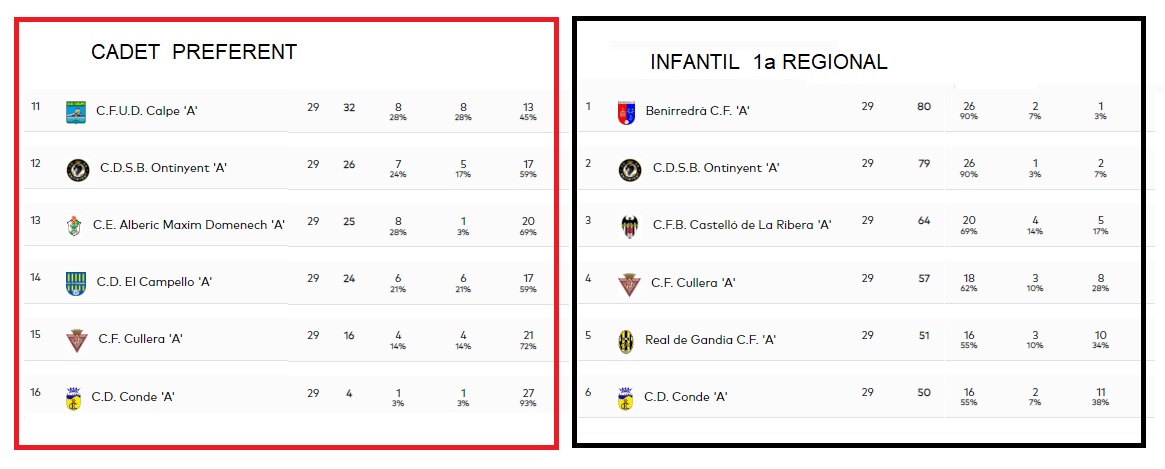Open the C.E. Alberic Maxim Domenech 'A' link

pos(189,224)
